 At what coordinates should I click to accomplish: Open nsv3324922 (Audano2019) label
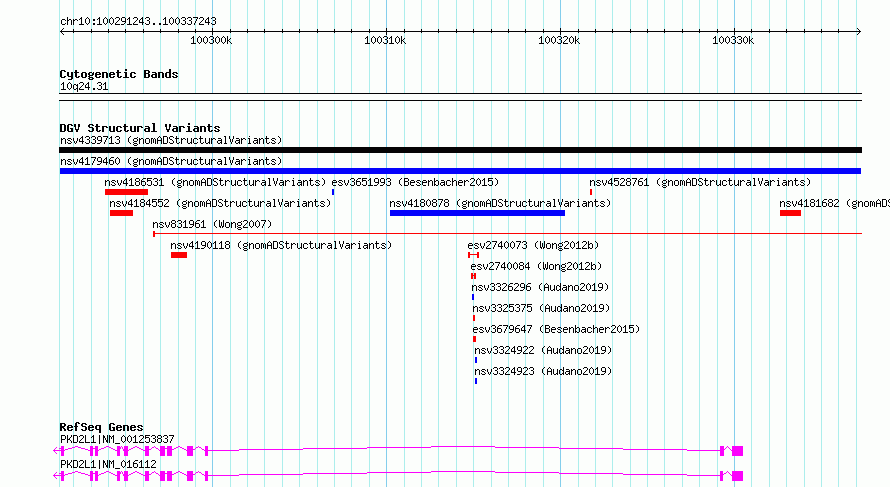[543, 350]
